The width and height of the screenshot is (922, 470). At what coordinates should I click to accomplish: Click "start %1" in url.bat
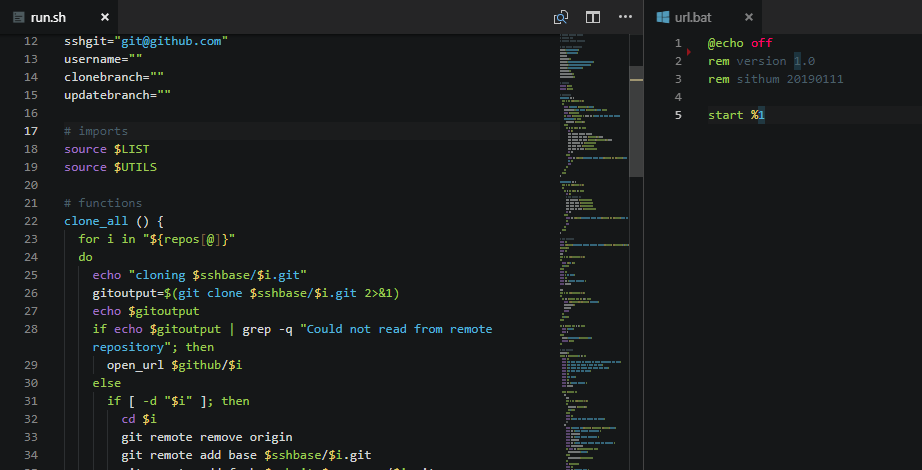pos(736,115)
